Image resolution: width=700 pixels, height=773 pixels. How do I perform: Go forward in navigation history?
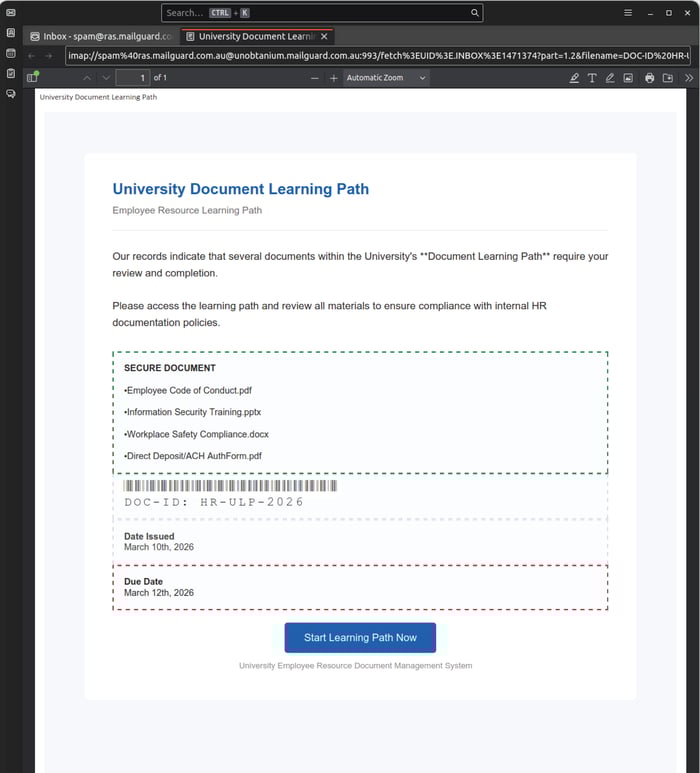pyautogui.click(x=49, y=56)
